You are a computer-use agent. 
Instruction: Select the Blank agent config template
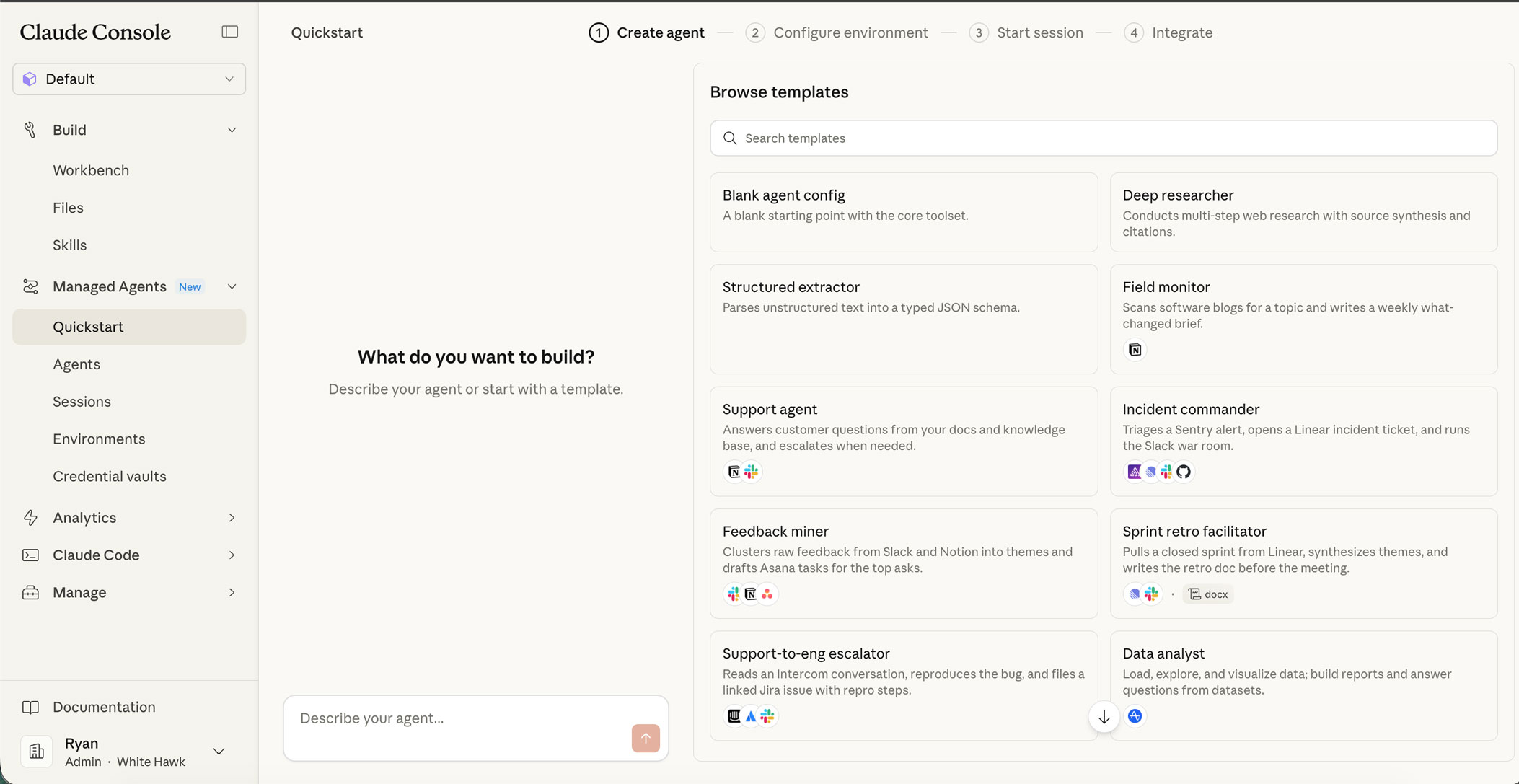pos(903,211)
